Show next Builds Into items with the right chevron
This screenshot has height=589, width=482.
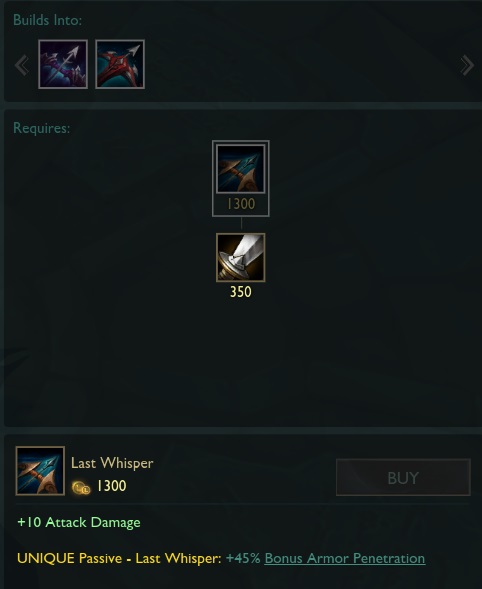467,65
